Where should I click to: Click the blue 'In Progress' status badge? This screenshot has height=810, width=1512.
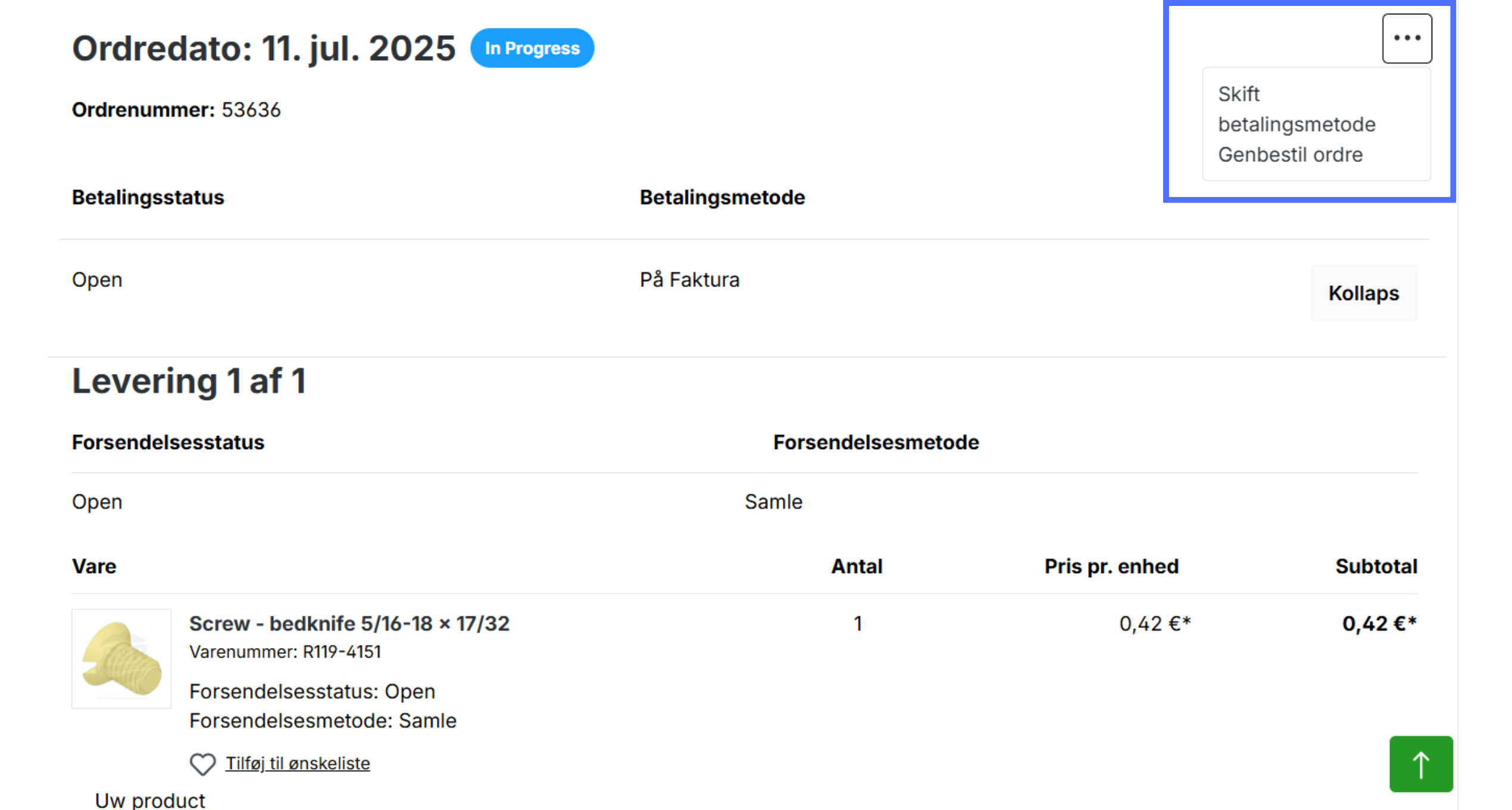(532, 48)
